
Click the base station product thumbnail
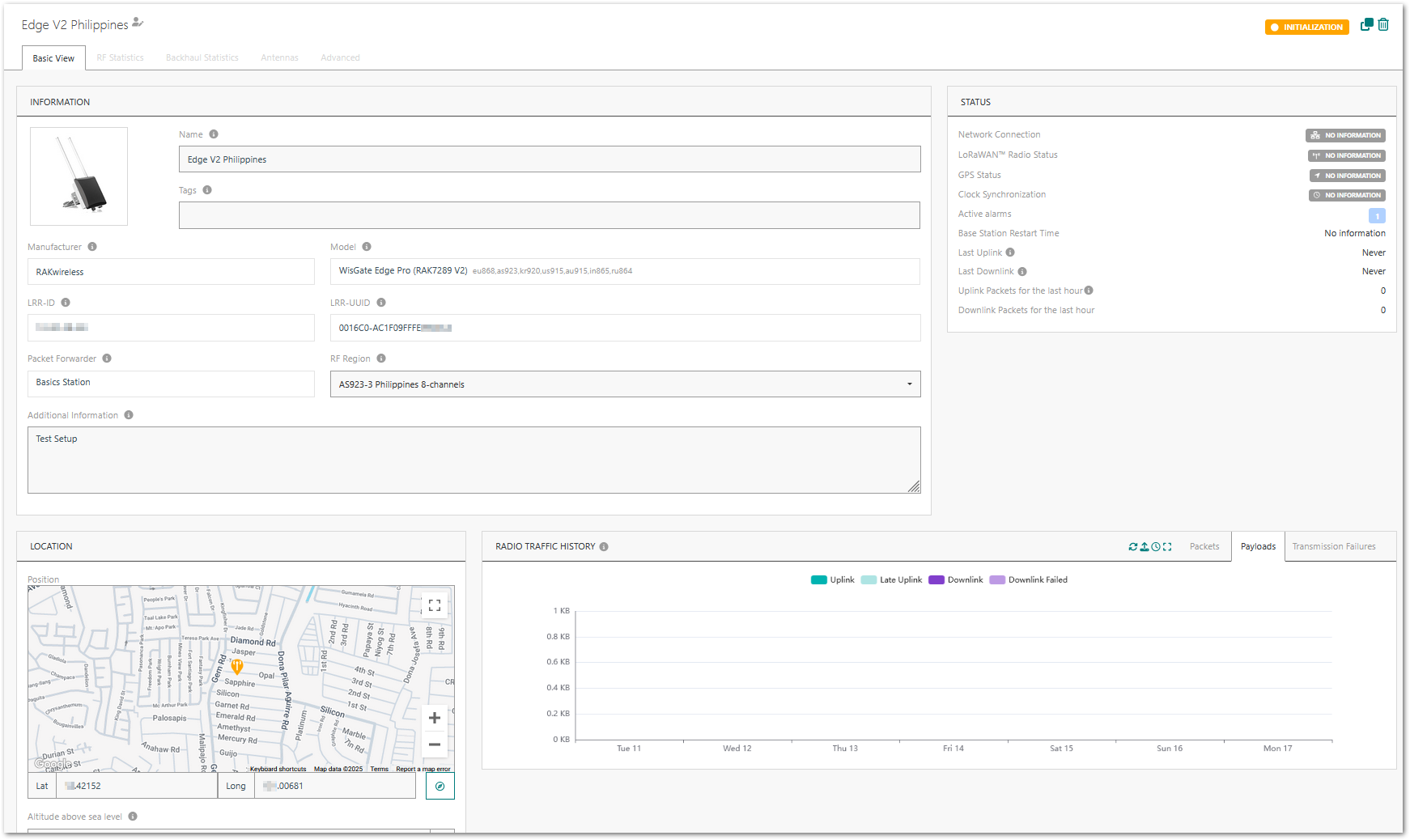[x=79, y=176]
